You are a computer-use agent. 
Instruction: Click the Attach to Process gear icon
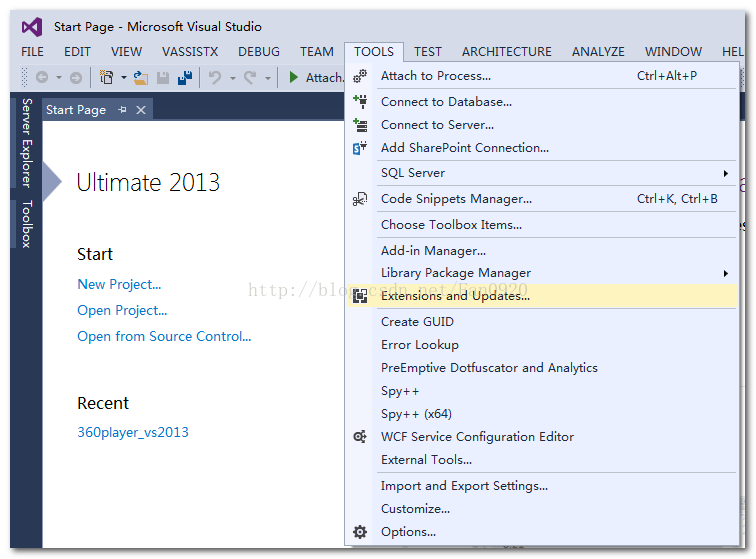[x=360, y=76]
